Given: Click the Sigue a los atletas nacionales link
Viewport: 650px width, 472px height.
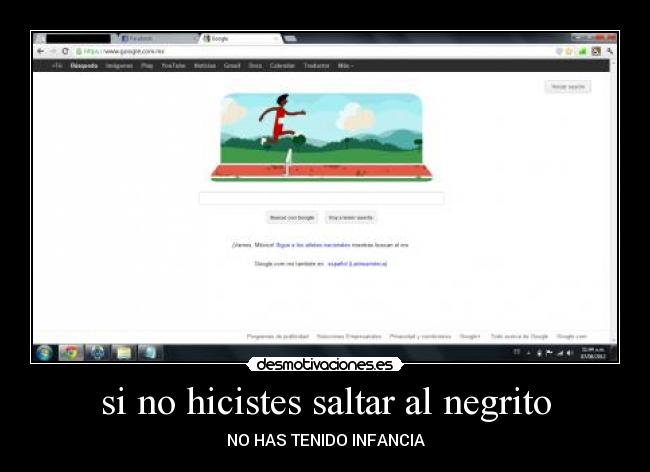Looking at the screenshot, I should tap(313, 245).
